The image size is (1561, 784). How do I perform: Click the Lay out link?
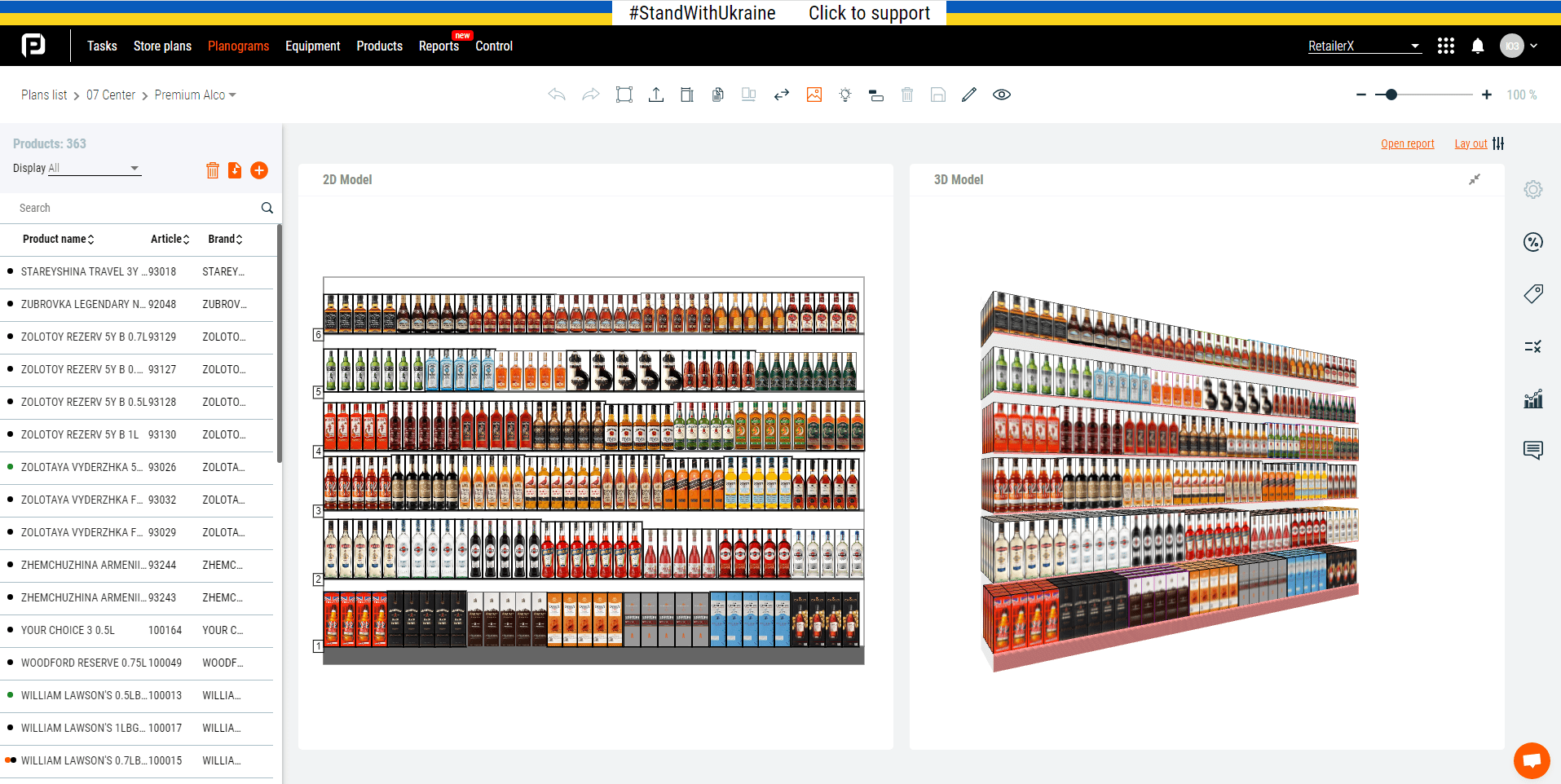[x=1471, y=144]
